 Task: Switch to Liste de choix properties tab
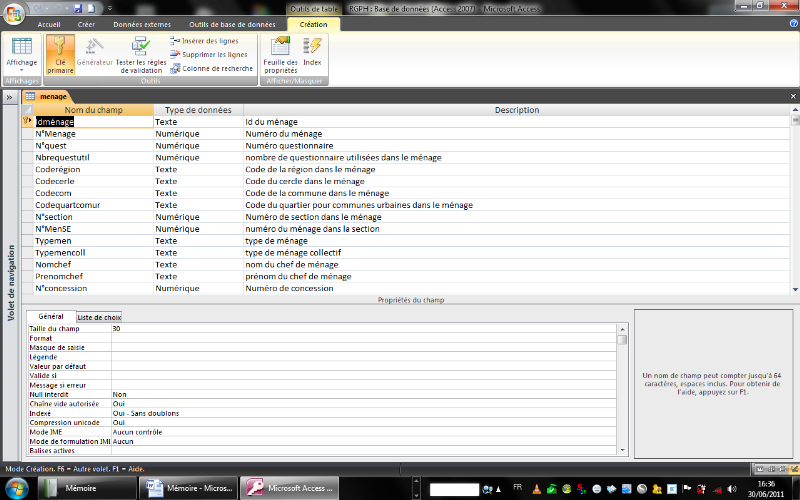click(x=99, y=317)
